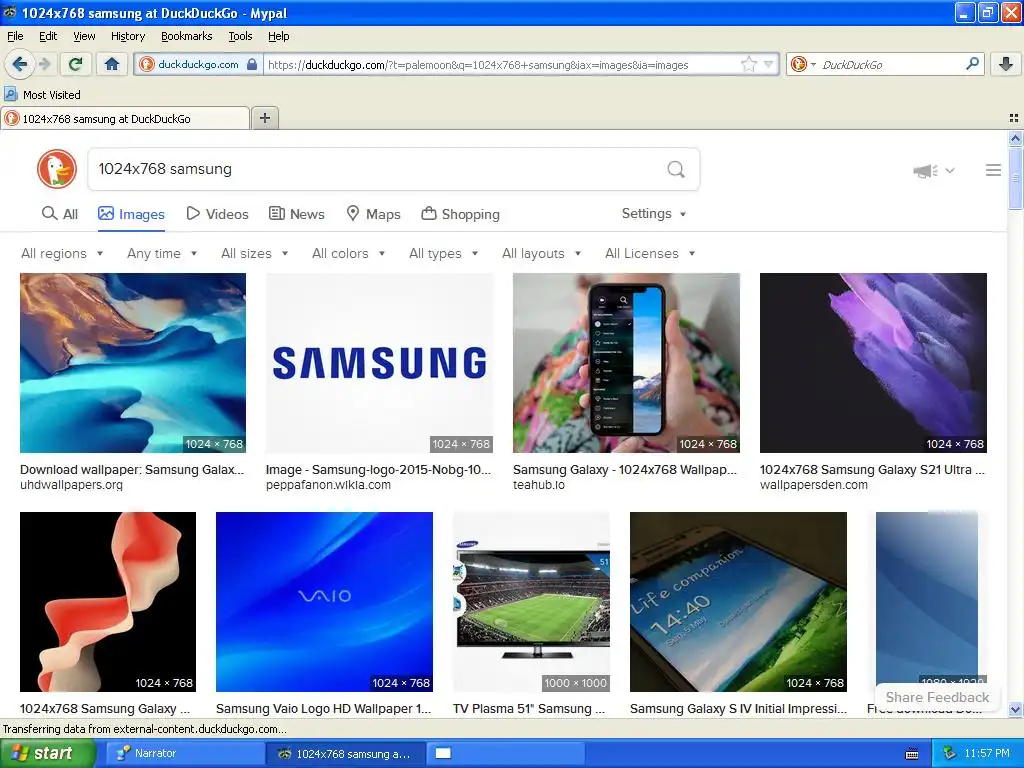Click the DuckDuckGo duck logo

pos(57,169)
